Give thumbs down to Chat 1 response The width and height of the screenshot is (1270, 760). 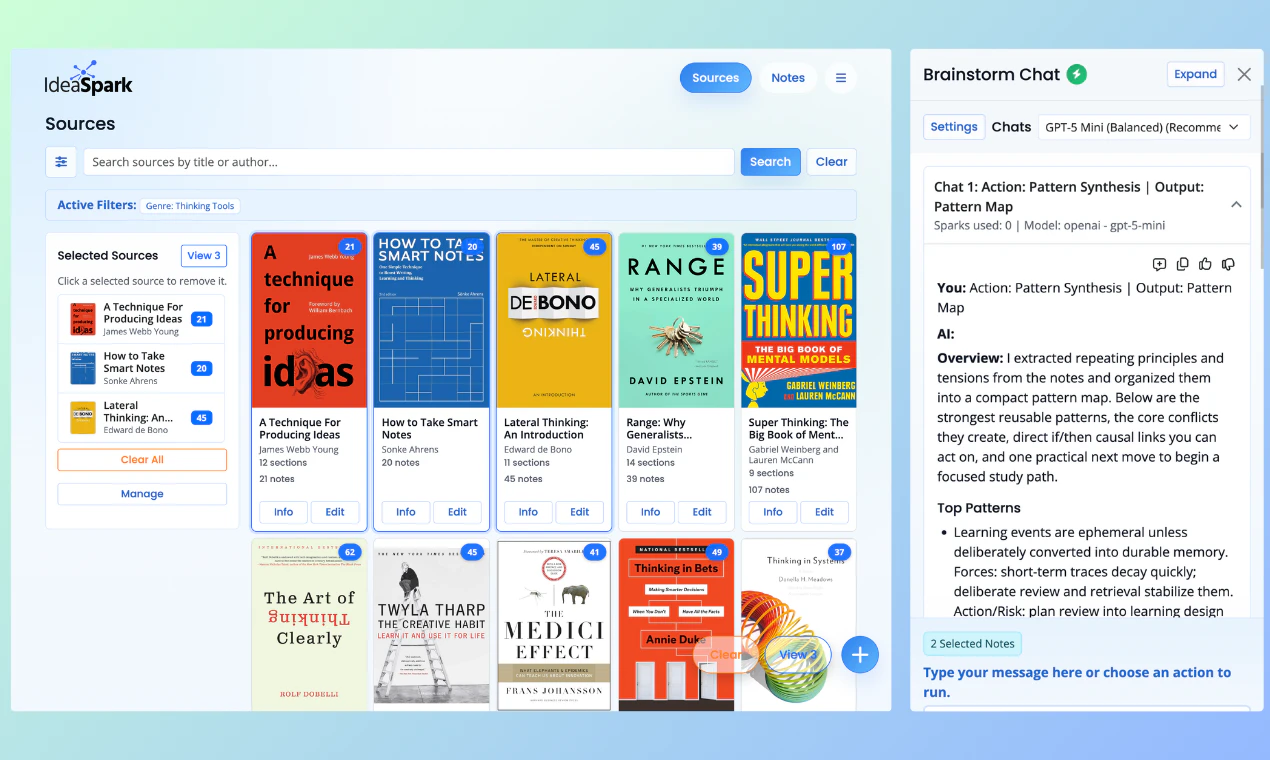pos(1228,264)
